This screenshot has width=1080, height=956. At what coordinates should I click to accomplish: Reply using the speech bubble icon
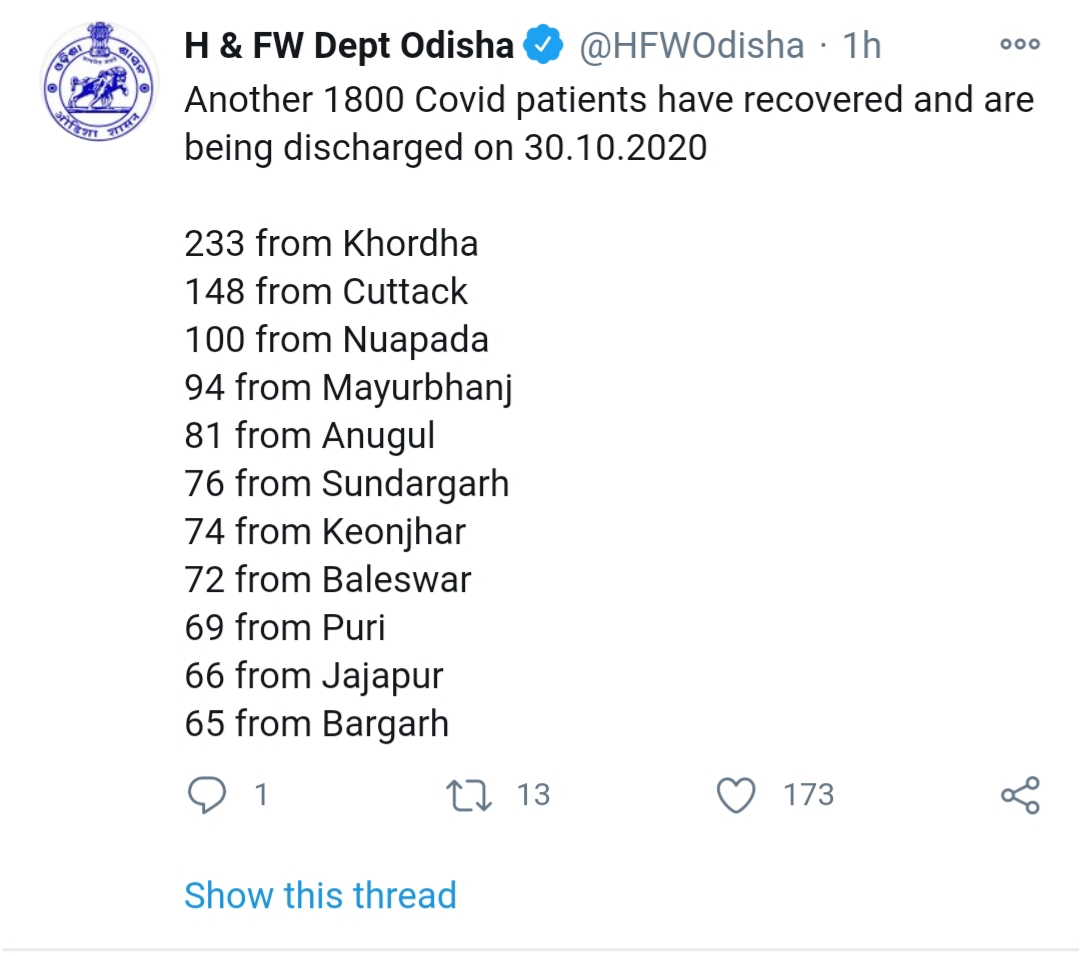207,795
